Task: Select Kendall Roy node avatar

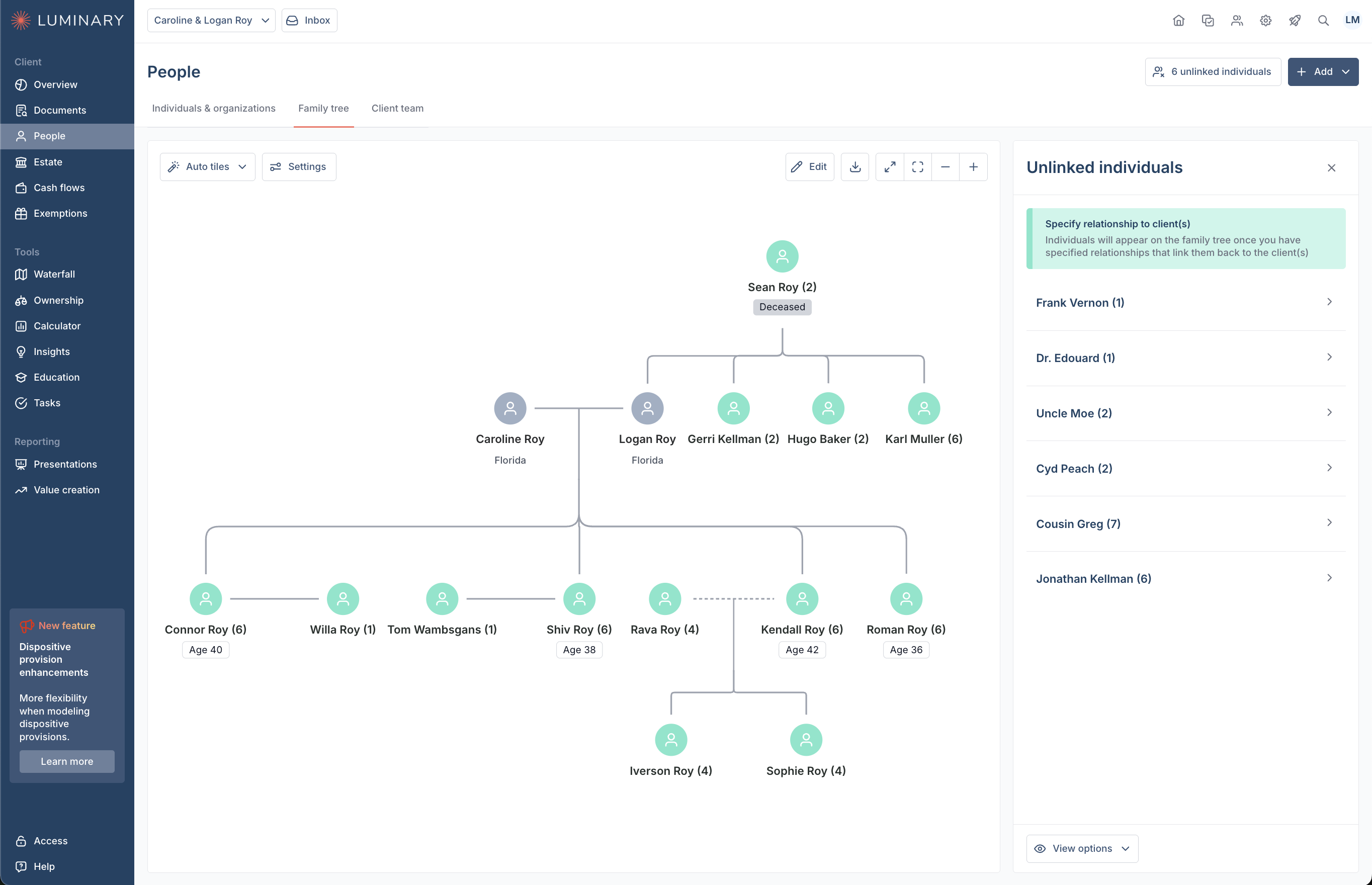Action: pyautogui.click(x=802, y=599)
